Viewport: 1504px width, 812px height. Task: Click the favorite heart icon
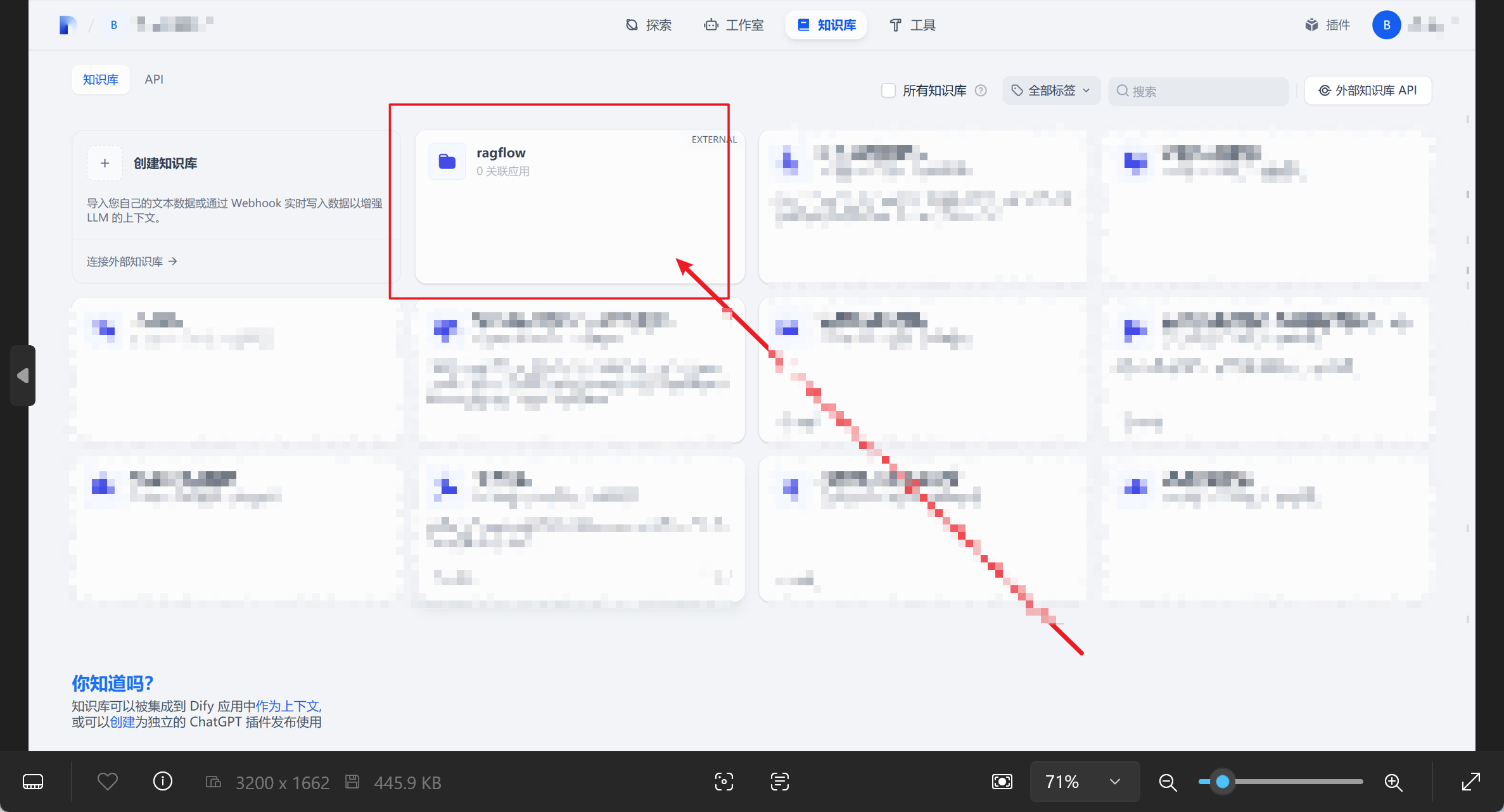coord(108,782)
